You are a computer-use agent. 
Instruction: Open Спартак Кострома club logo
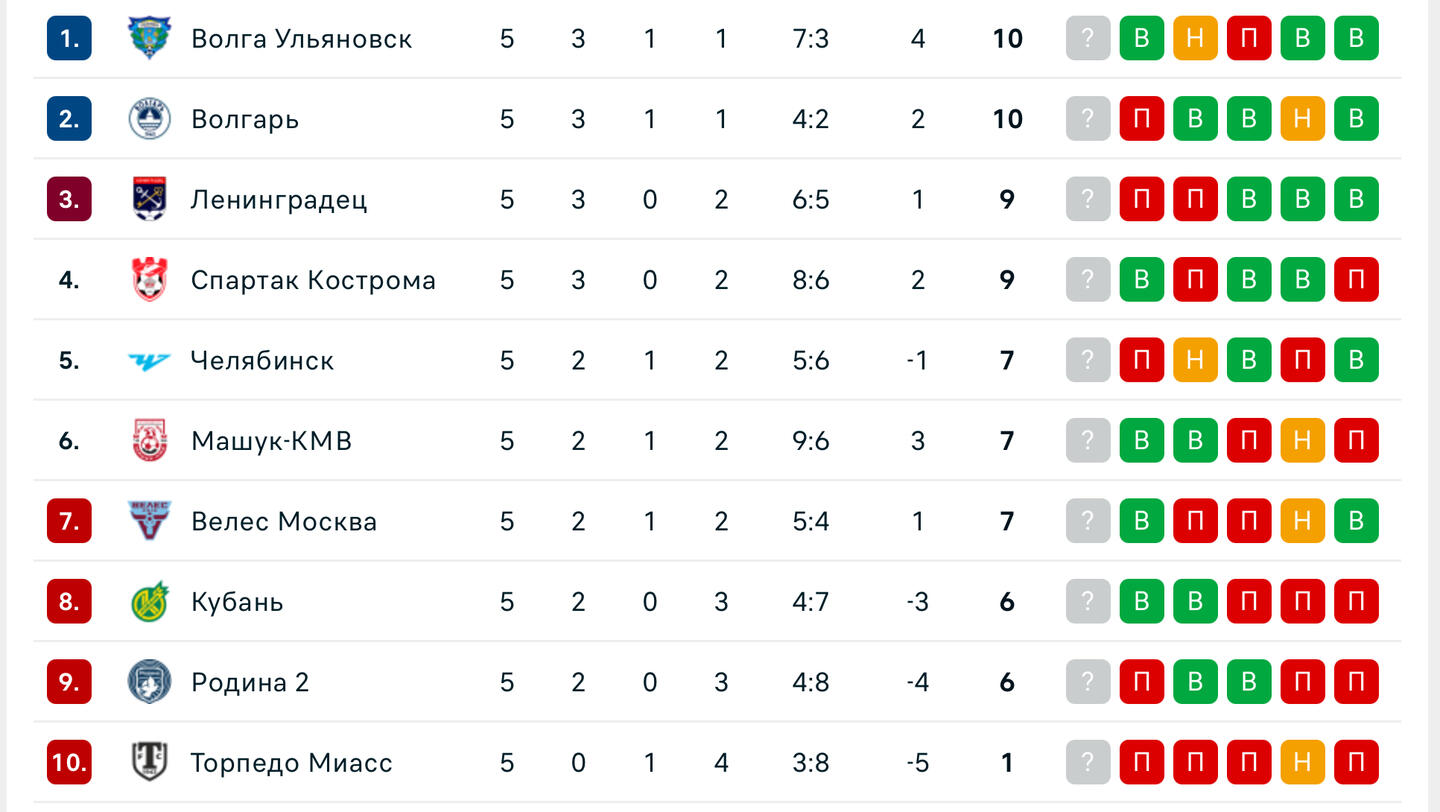tap(150, 280)
